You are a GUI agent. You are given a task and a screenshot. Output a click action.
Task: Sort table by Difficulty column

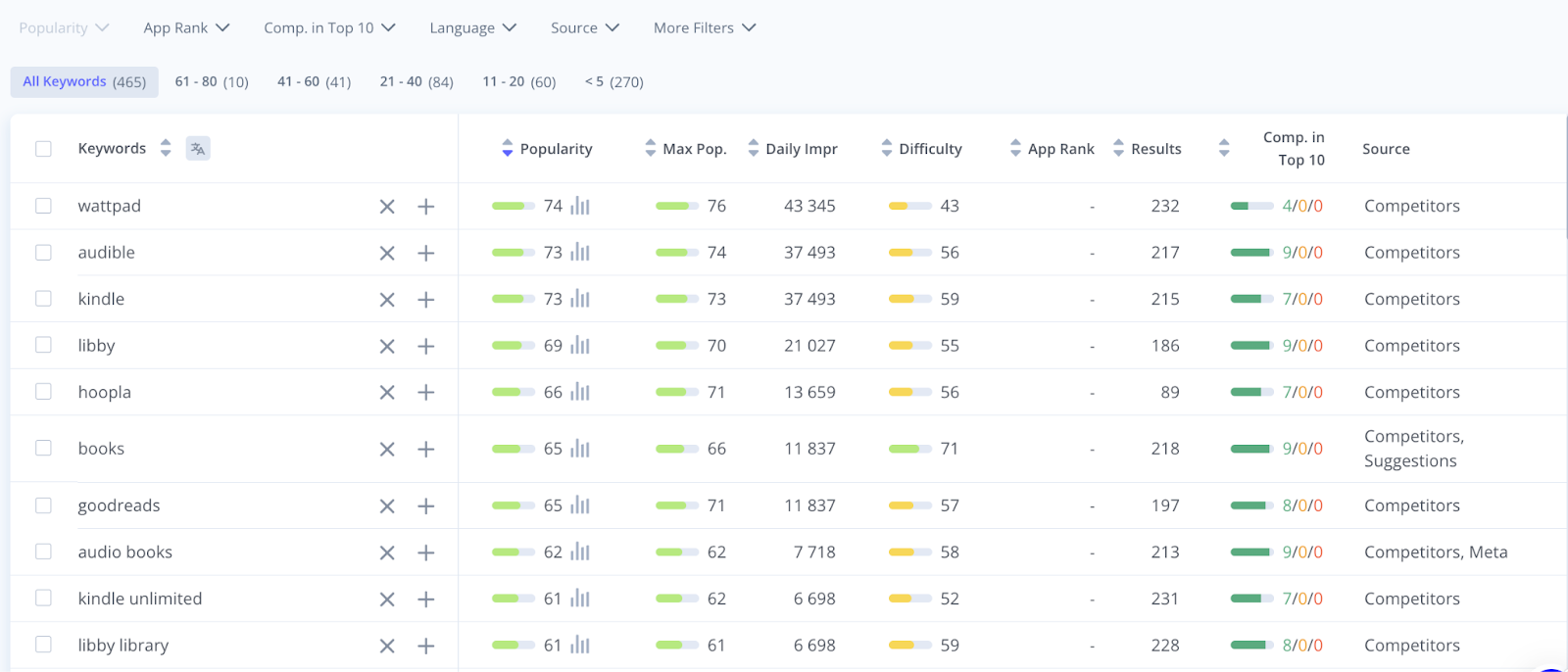(x=886, y=149)
